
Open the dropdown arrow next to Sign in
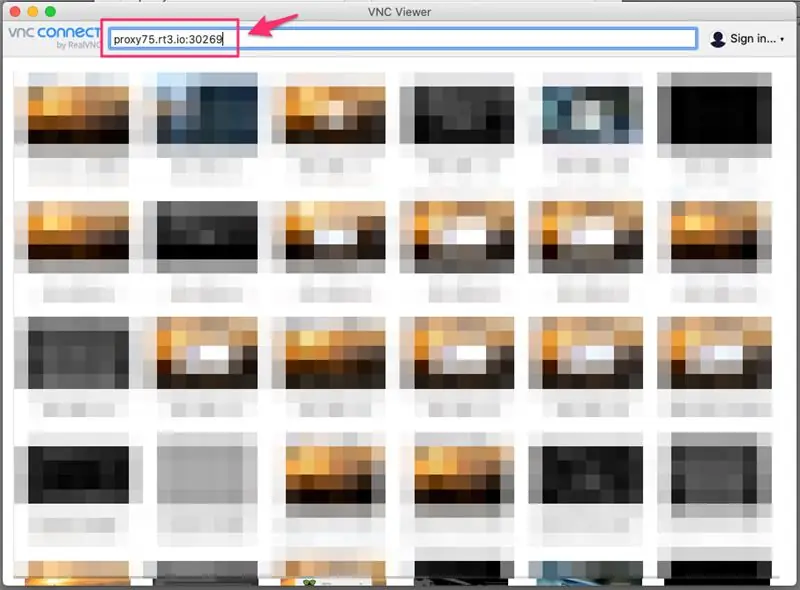tap(782, 39)
